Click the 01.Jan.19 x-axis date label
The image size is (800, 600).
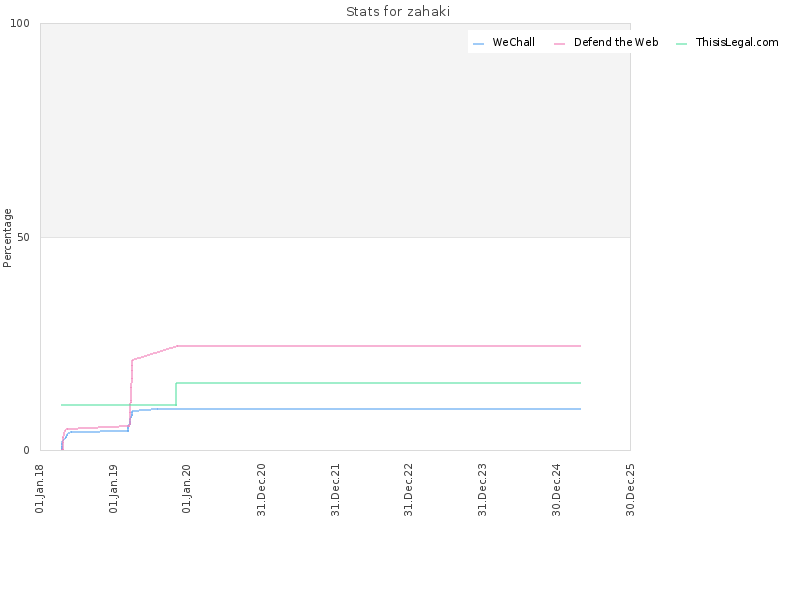(x=113, y=489)
